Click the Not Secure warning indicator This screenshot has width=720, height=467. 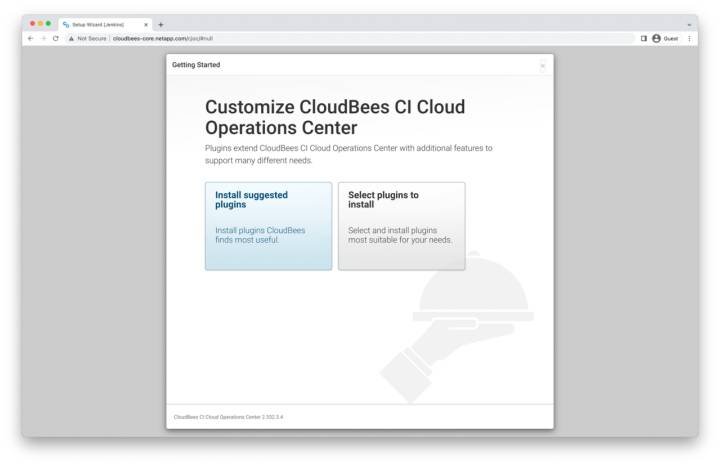(x=87, y=38)
